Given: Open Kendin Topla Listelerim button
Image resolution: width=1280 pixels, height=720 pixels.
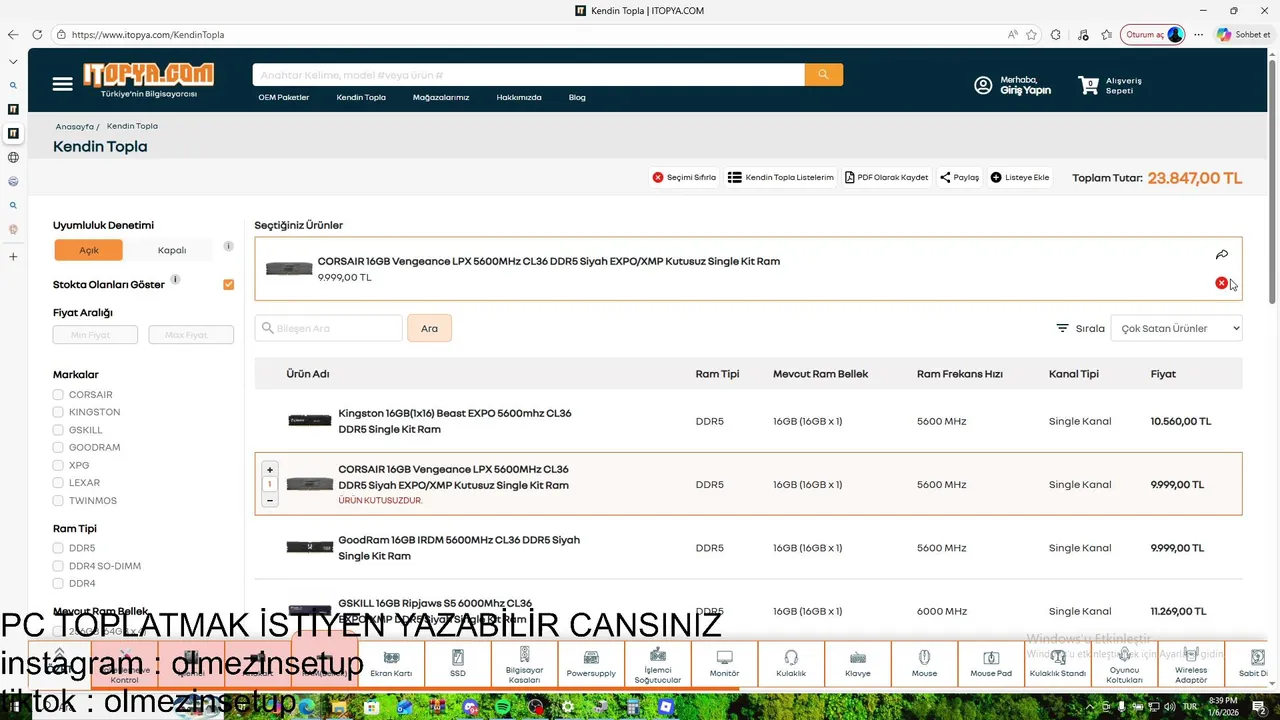Looking at the screenshot, I should click(x=781, y=177).
